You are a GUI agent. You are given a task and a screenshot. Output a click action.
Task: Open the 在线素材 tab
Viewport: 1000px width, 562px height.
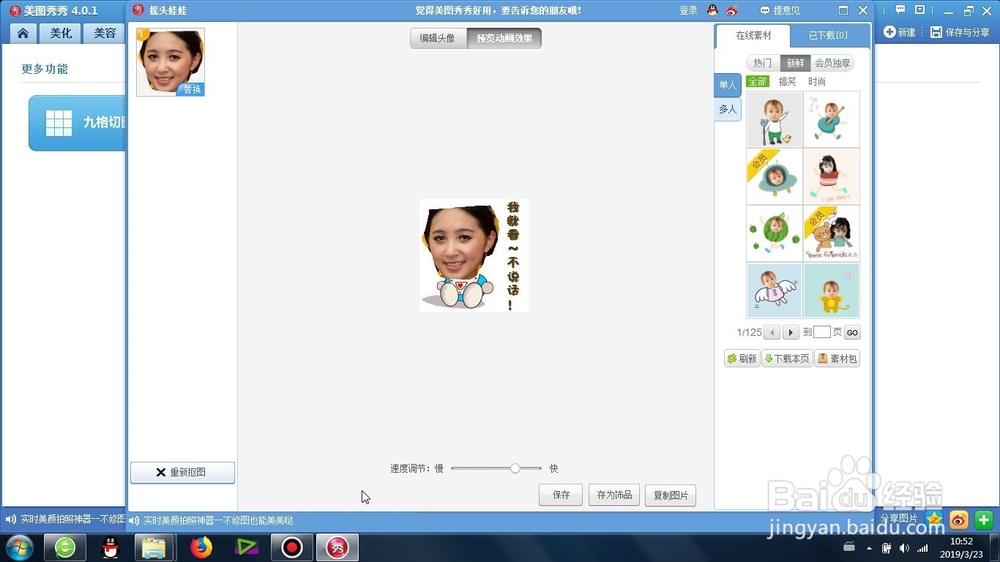click(x=753, y=36)
